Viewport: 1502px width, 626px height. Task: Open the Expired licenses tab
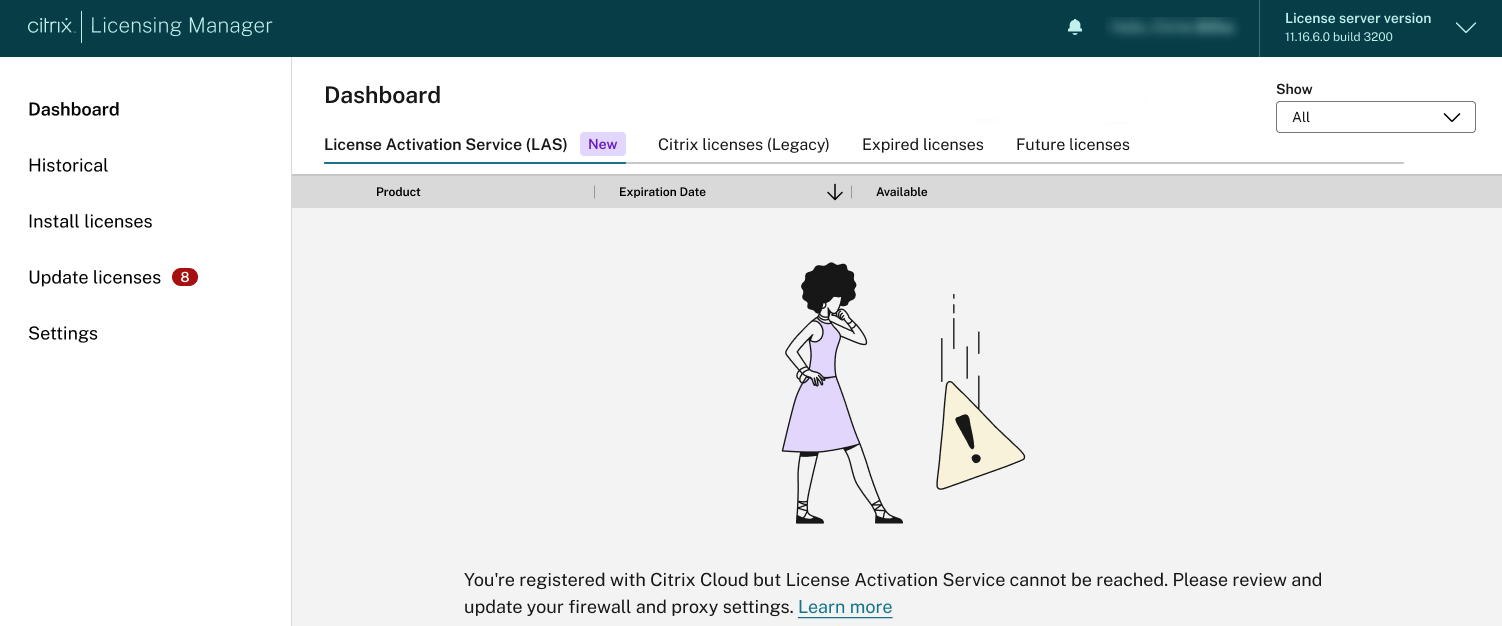pyautogui.click(x=922, y=144)
